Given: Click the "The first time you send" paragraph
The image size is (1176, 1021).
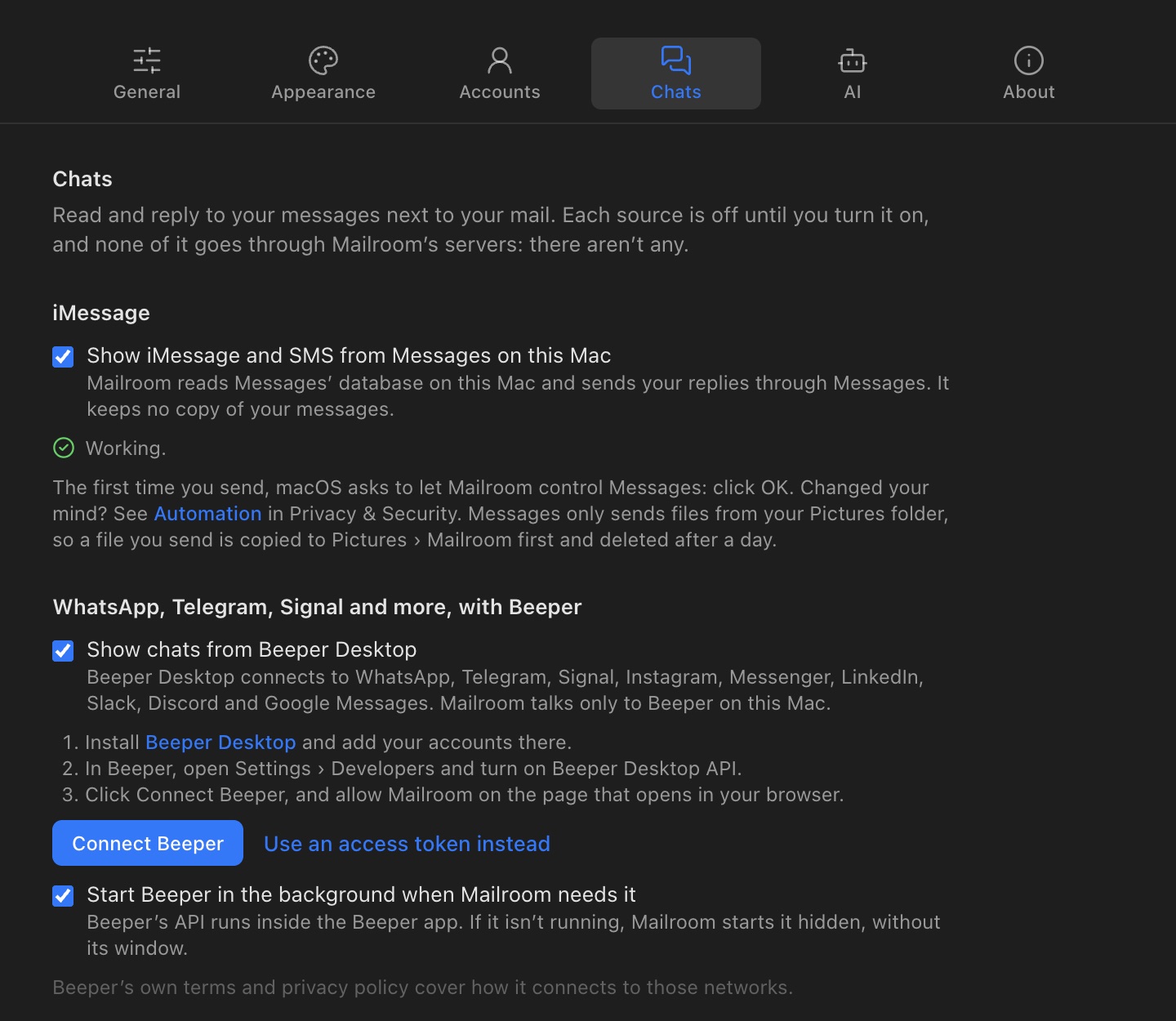Looking at the screenshot, I should (x=501, y=514).
